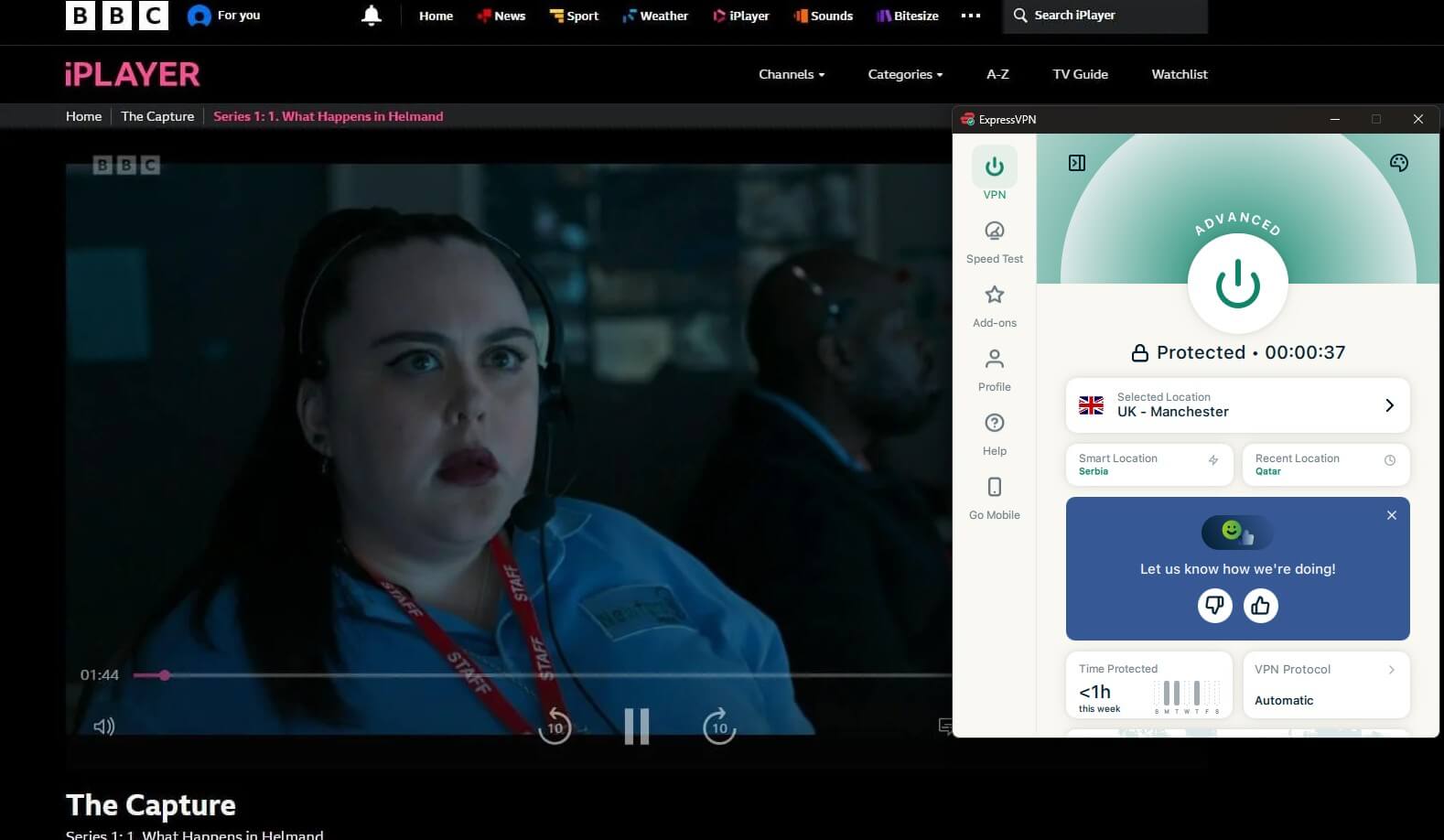Go to Home breadcrumb
Viewport: 1444px width, 840px height.
coord(83,116)
